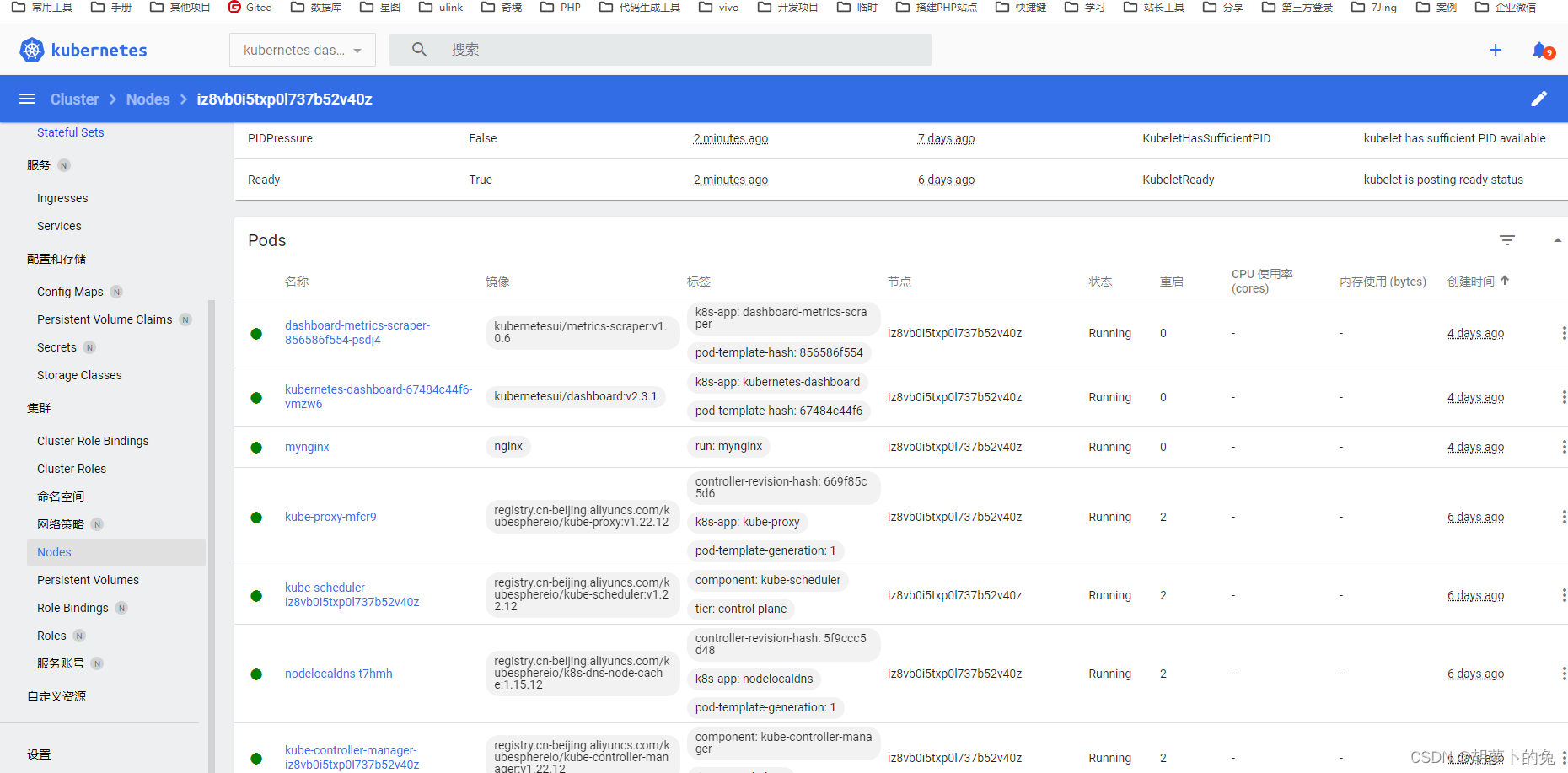1568x773 pixels.
Task: Open actions menu for kube-scheduler pod
Action: pos(1564,595)
